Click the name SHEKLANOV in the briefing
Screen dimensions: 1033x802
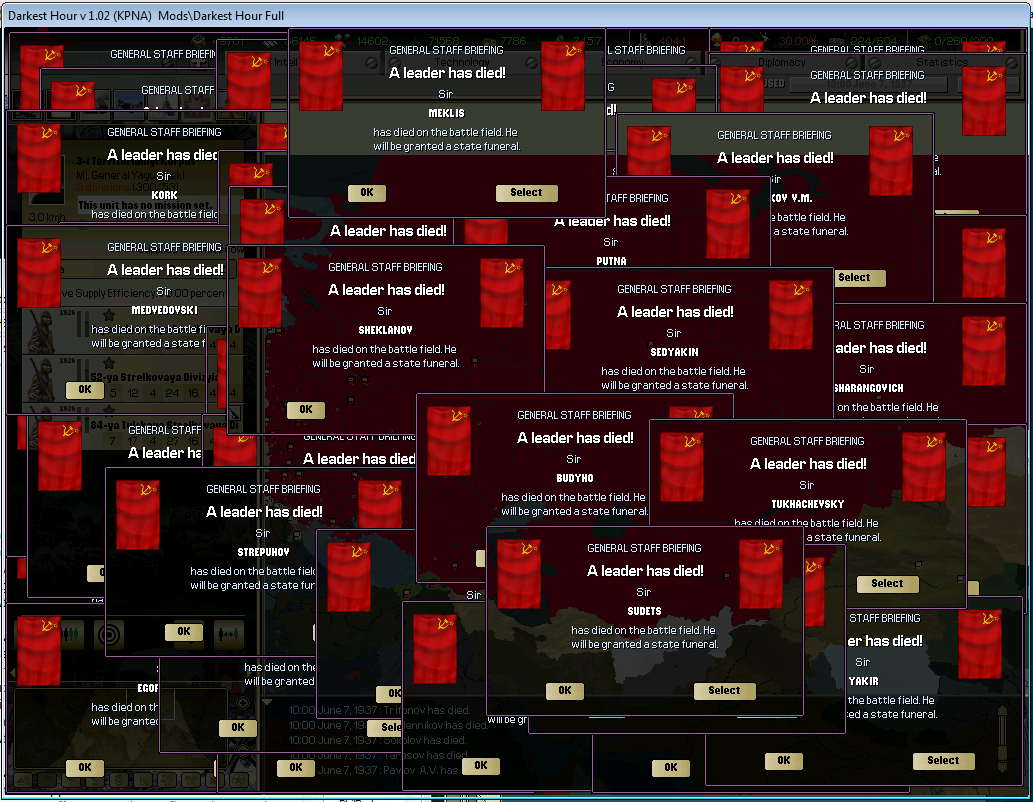click(385, 330)
